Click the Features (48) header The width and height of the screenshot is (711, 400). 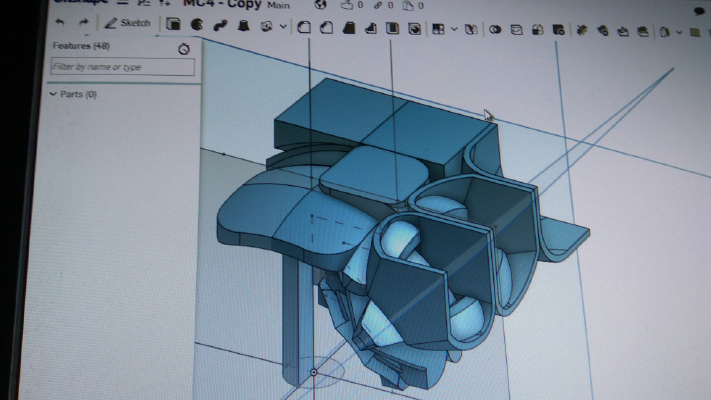click(x=81, y=46)
